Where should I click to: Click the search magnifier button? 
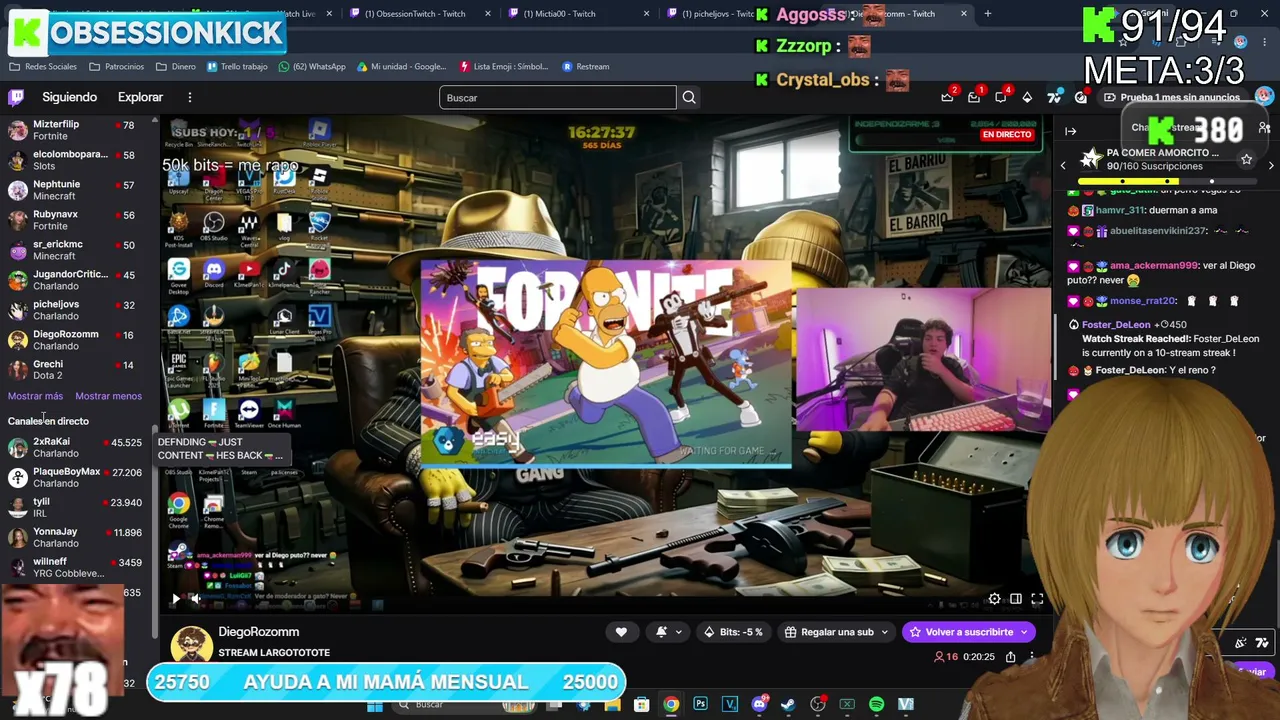[x=689, y=97]
